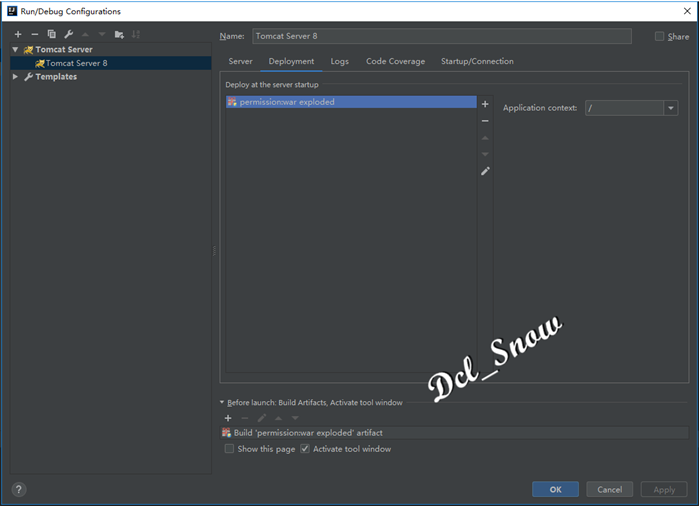The width and height of the screenshot is (699, 506).
Task: Select Build 'permission:war exploded' artifact task
Action: coord(455,433)
